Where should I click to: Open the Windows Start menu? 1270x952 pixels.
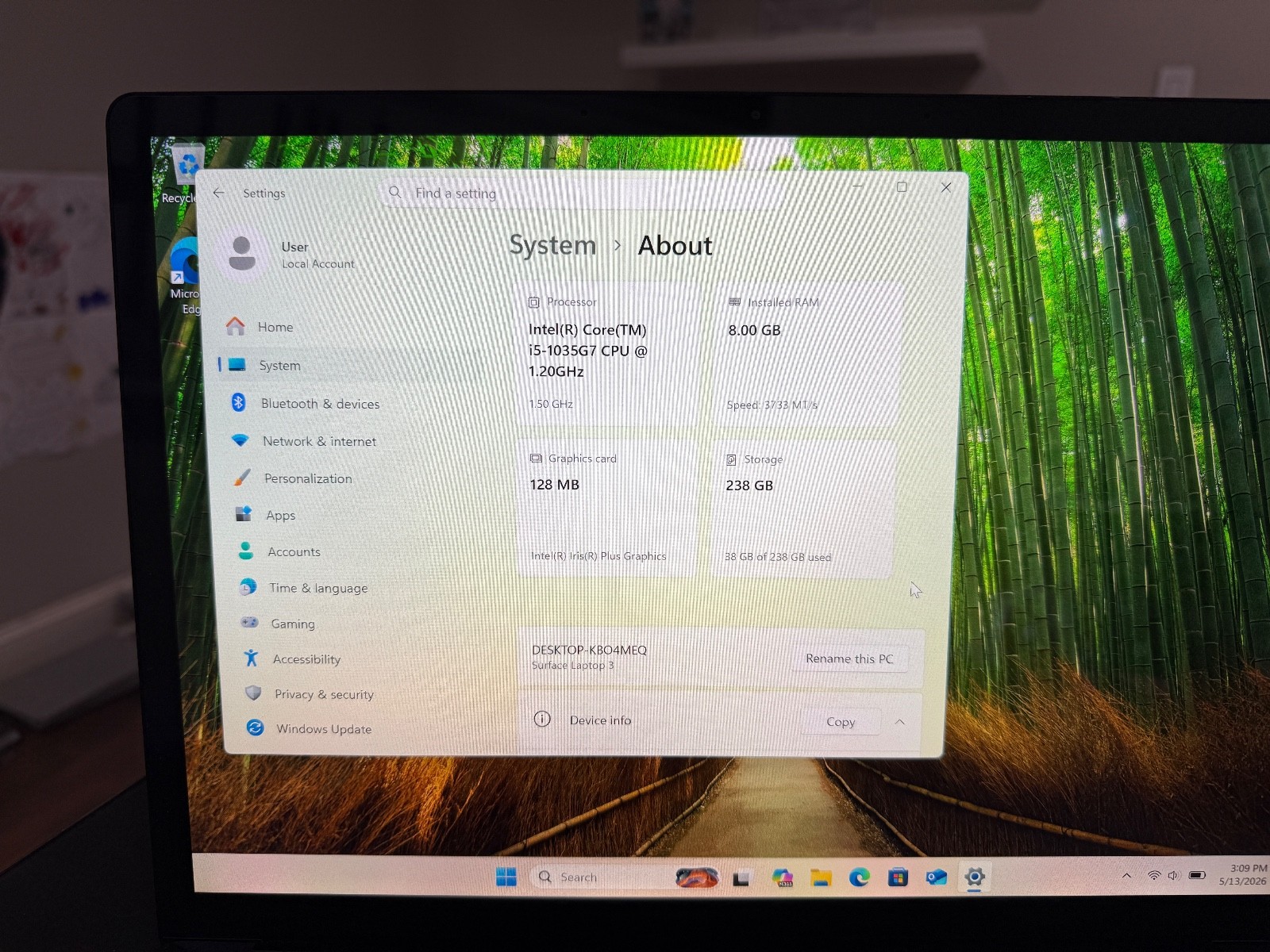pyautogui.click(x=506, y=877)
